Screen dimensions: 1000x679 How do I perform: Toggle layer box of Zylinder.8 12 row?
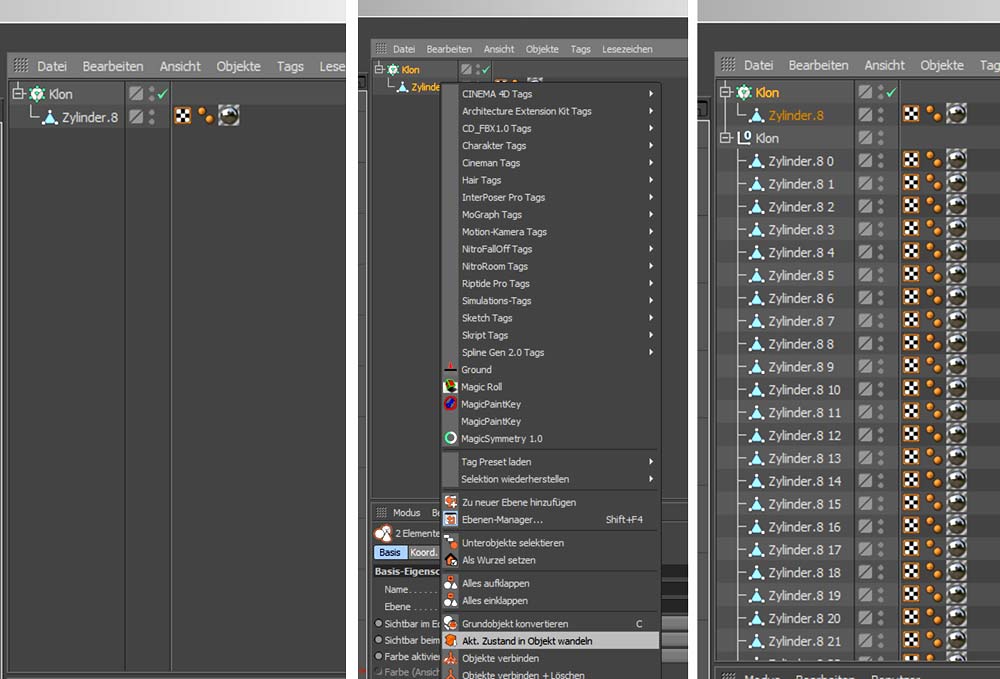(x=865, y=435)
